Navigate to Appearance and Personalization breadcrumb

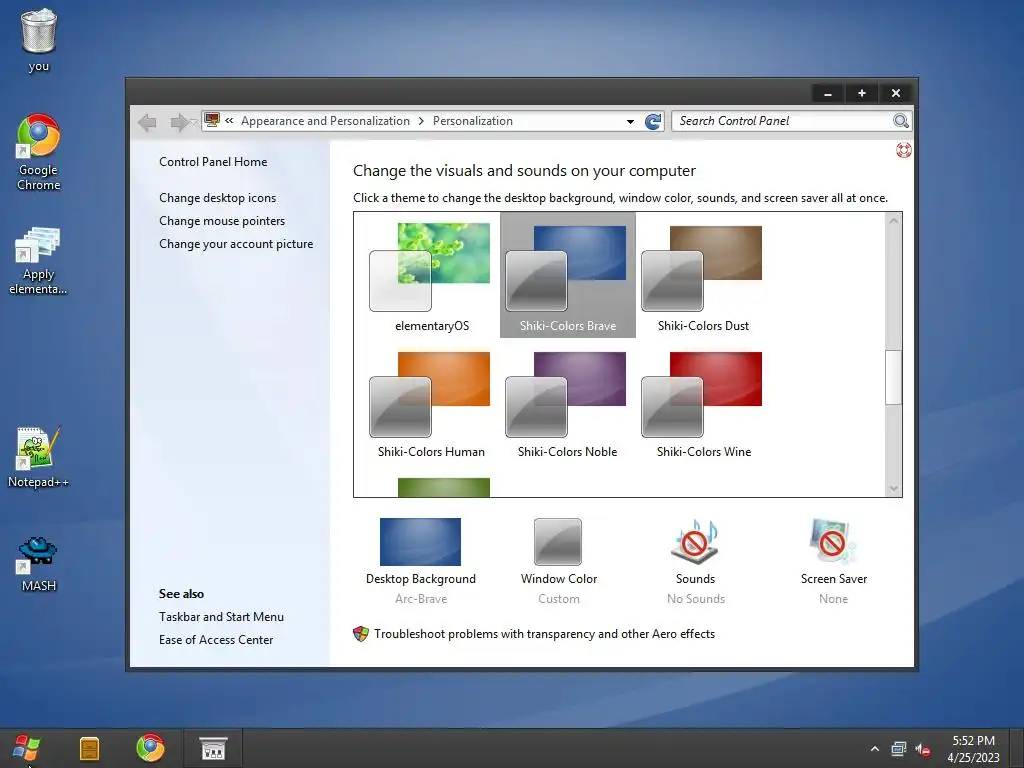325,121
